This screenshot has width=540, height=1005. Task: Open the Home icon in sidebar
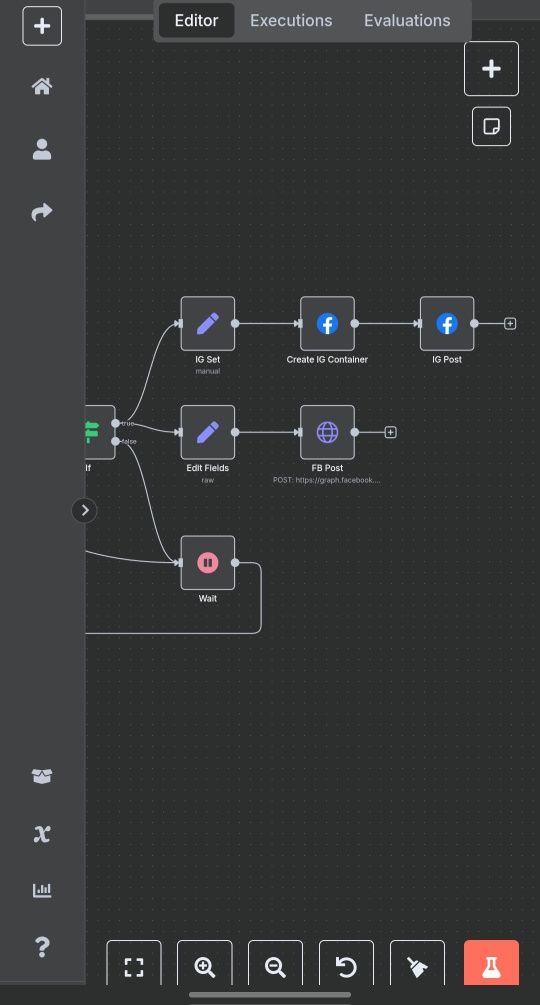coord(42,86)
